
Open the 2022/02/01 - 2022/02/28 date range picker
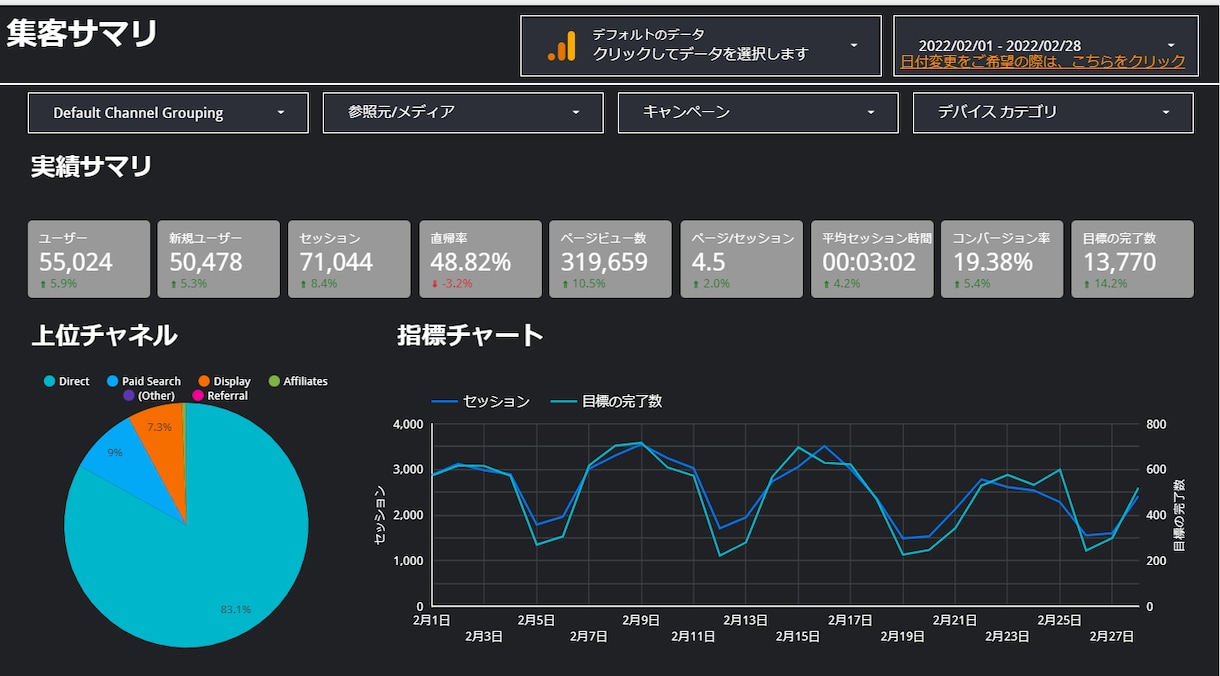1046,45
